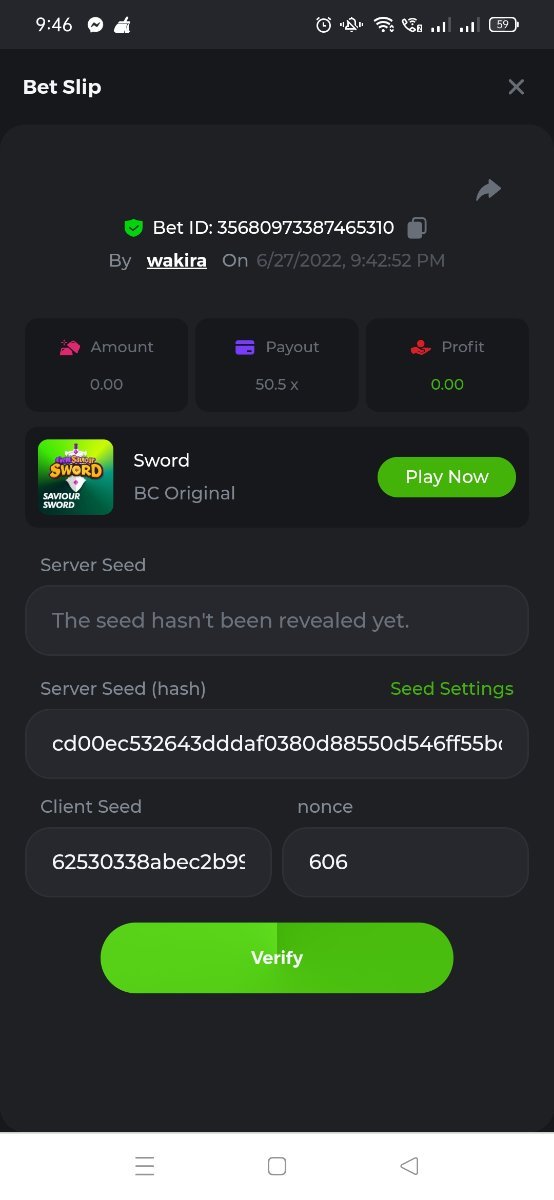The width and height of the screenshot is (554, 1200).
Task: Tap the Android home square button
Action: pyautogui.click(x=277, y=1166)
